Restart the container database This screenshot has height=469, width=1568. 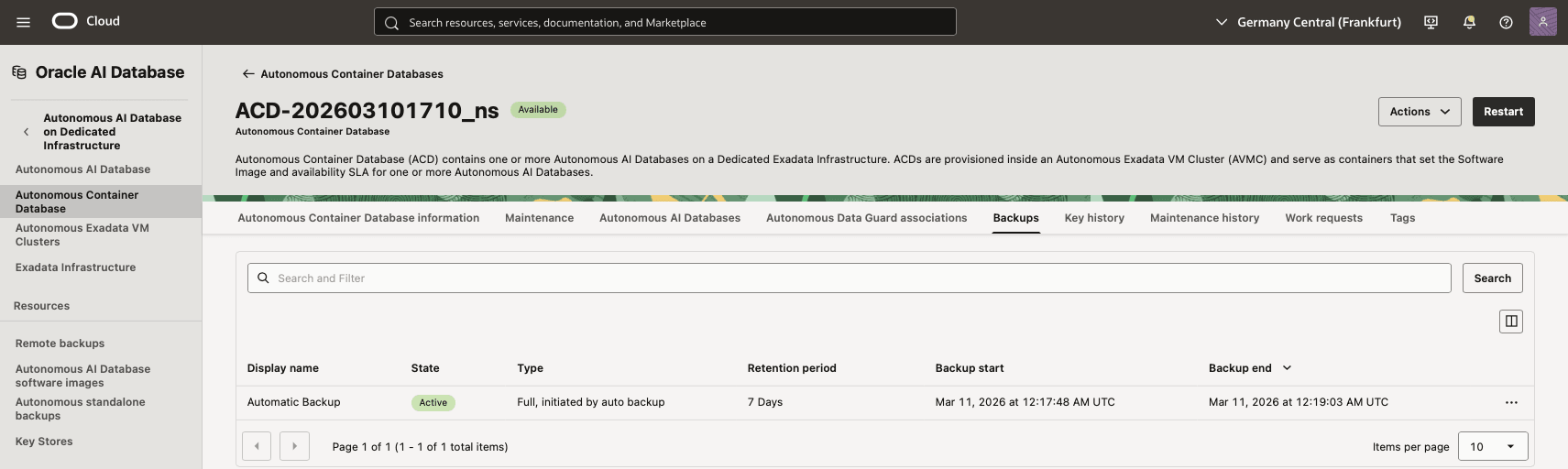point(1504,112)
